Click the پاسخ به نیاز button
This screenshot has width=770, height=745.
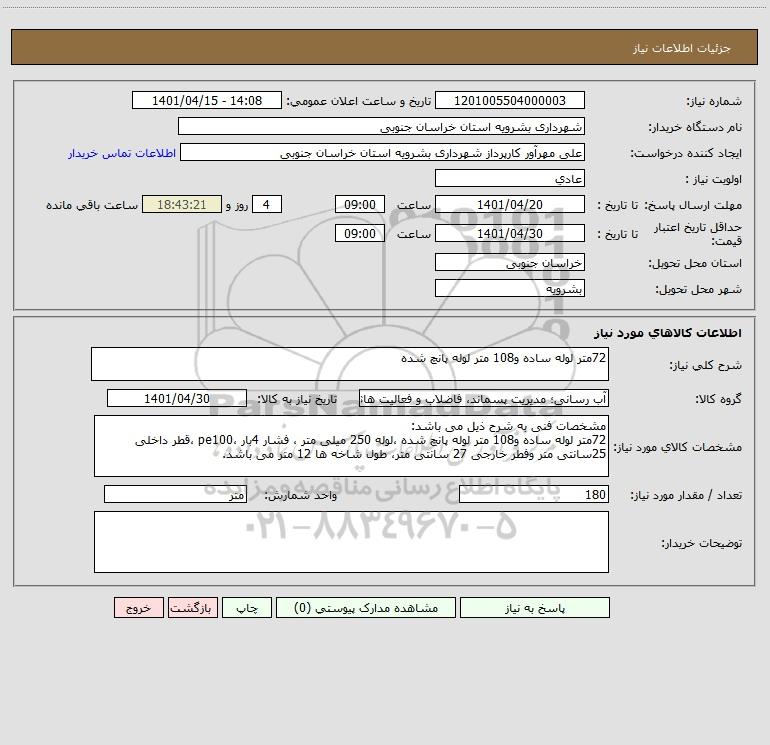[x=535, y=607]
